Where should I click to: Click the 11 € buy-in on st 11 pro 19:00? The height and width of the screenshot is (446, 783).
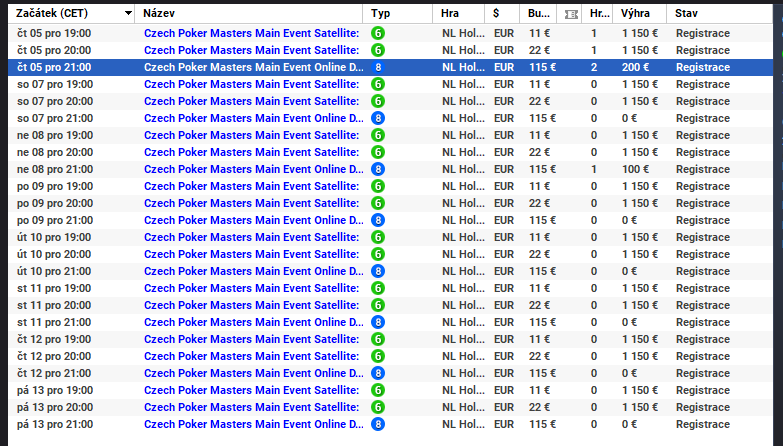(x=539, y=288)
